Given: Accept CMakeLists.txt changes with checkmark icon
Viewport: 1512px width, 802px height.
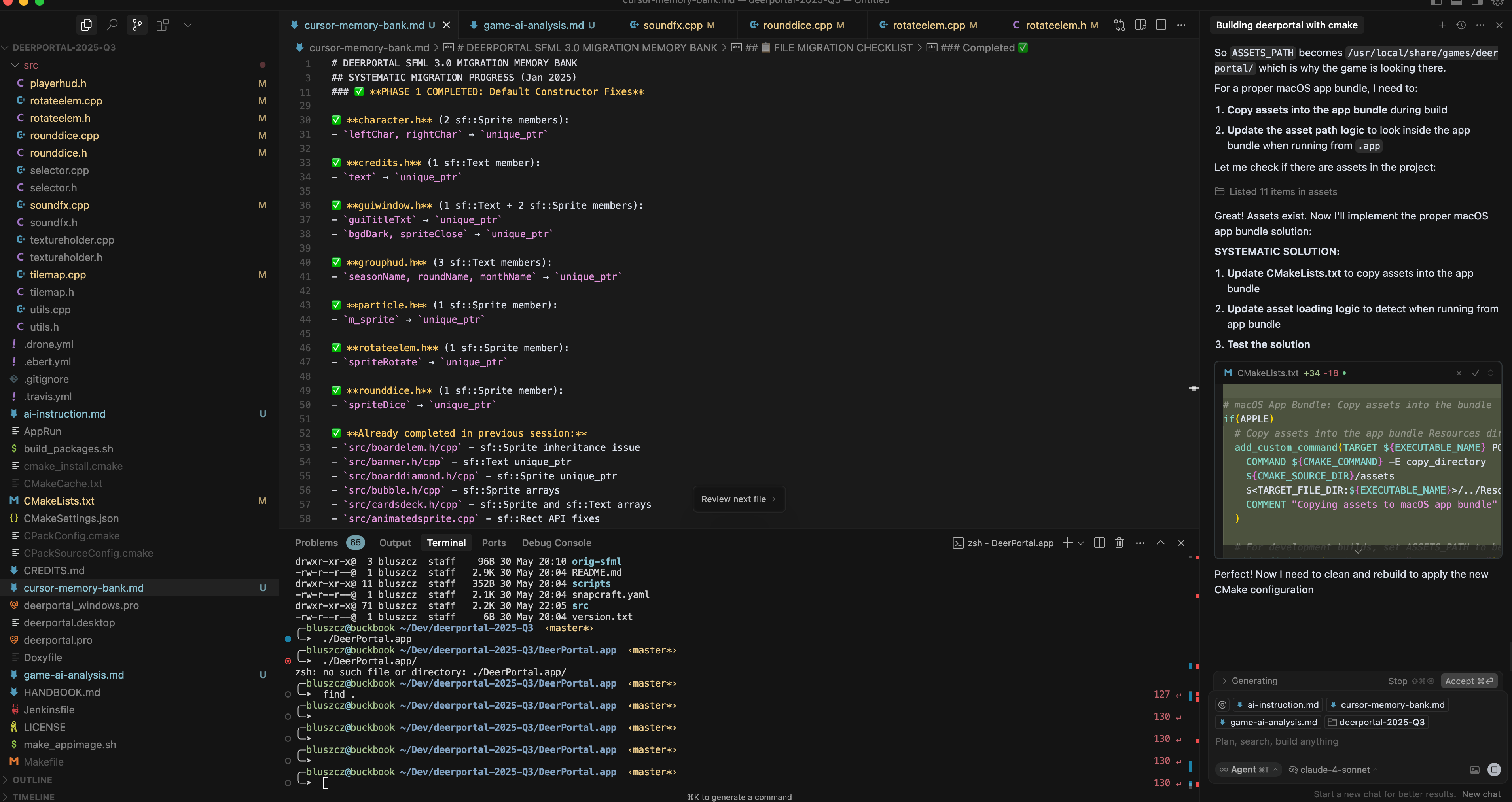Looking at the screenshot, I should (1475, 373).
